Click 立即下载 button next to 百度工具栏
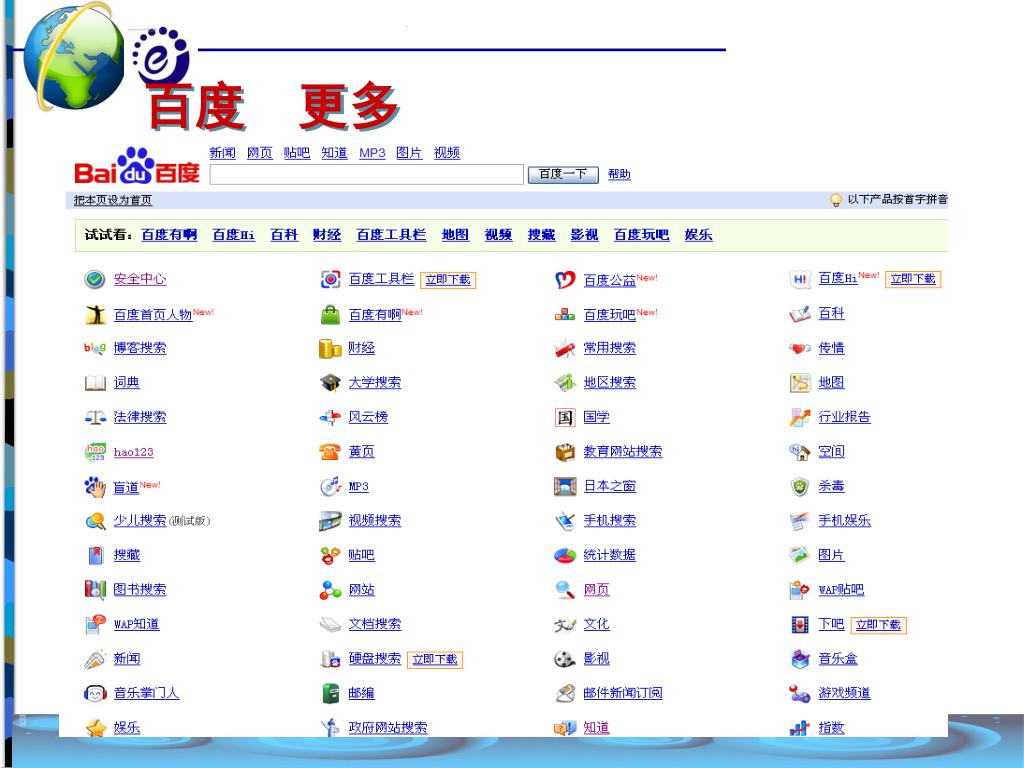Viewport: 1024px width, 768px height. (x=448, y=280)
